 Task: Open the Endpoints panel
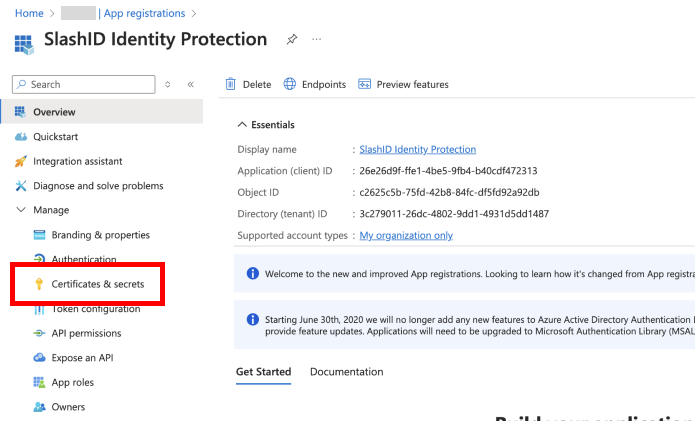coord(315,85)
